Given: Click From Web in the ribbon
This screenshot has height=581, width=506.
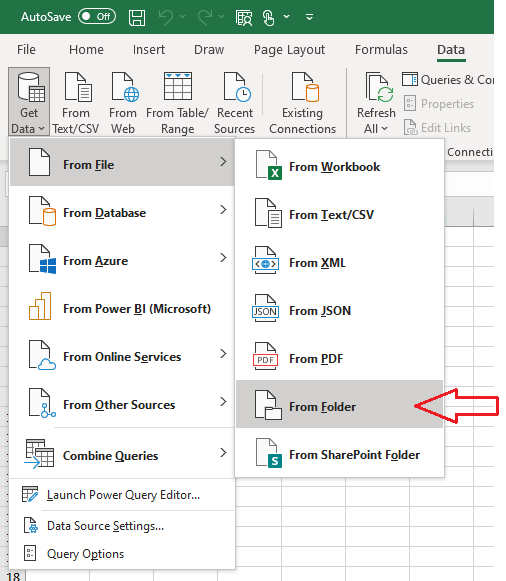Looking at the screenshot, I should 123,102.
